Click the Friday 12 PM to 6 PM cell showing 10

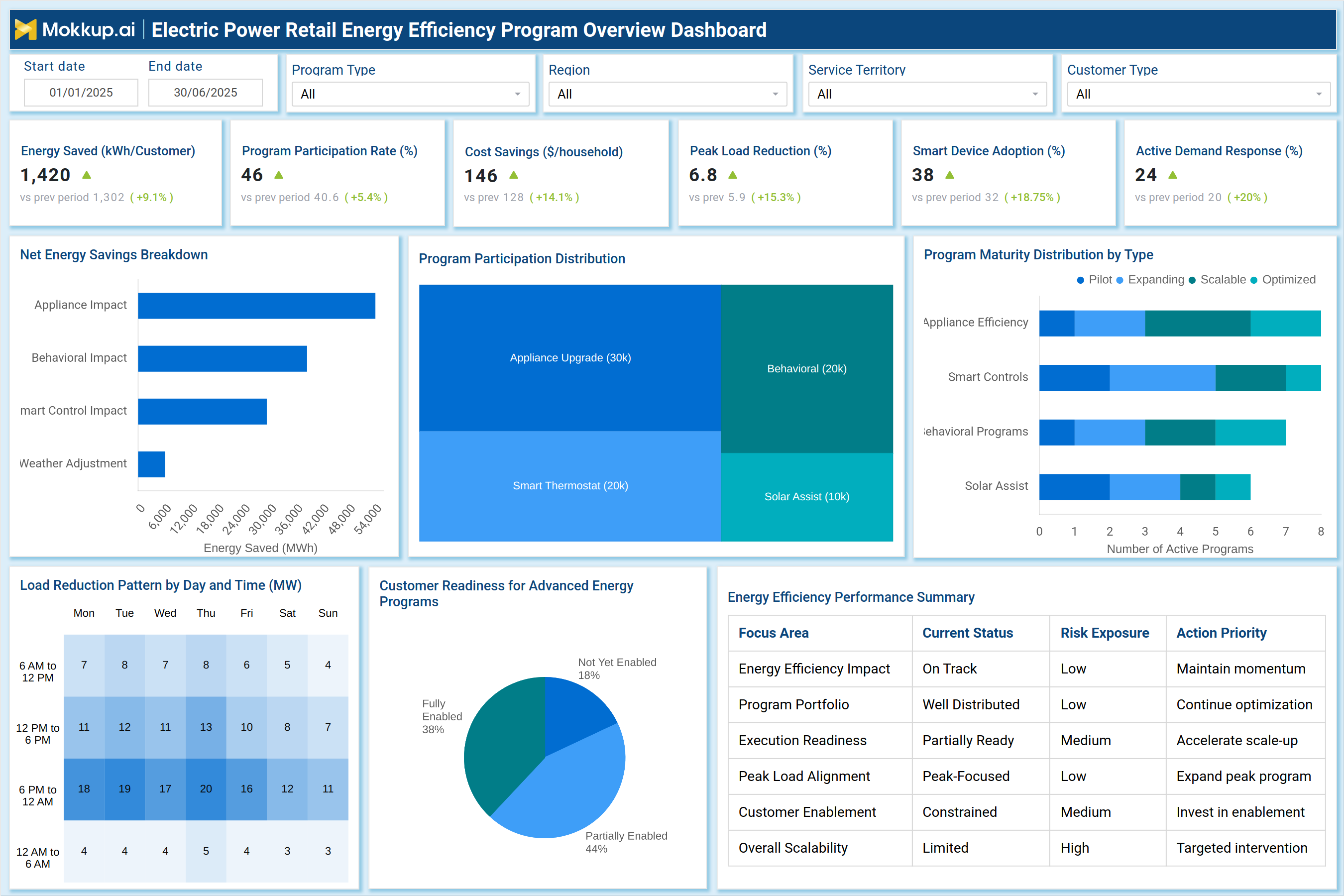(x=246, y=727)
